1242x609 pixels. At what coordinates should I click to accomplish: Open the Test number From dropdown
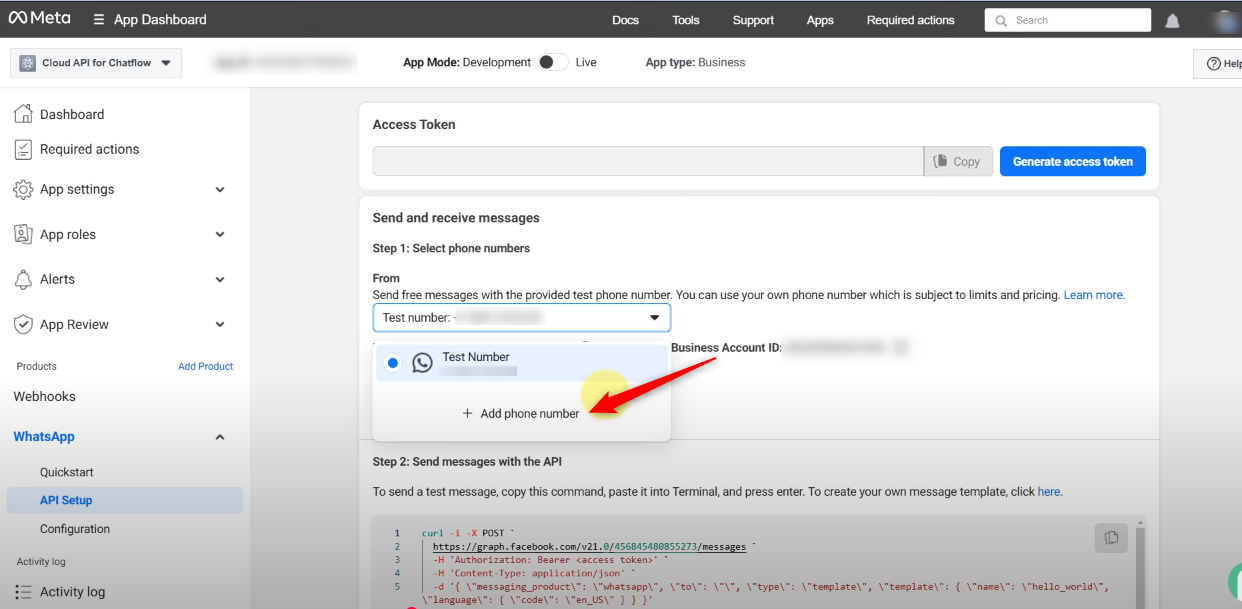pos(522,318)
